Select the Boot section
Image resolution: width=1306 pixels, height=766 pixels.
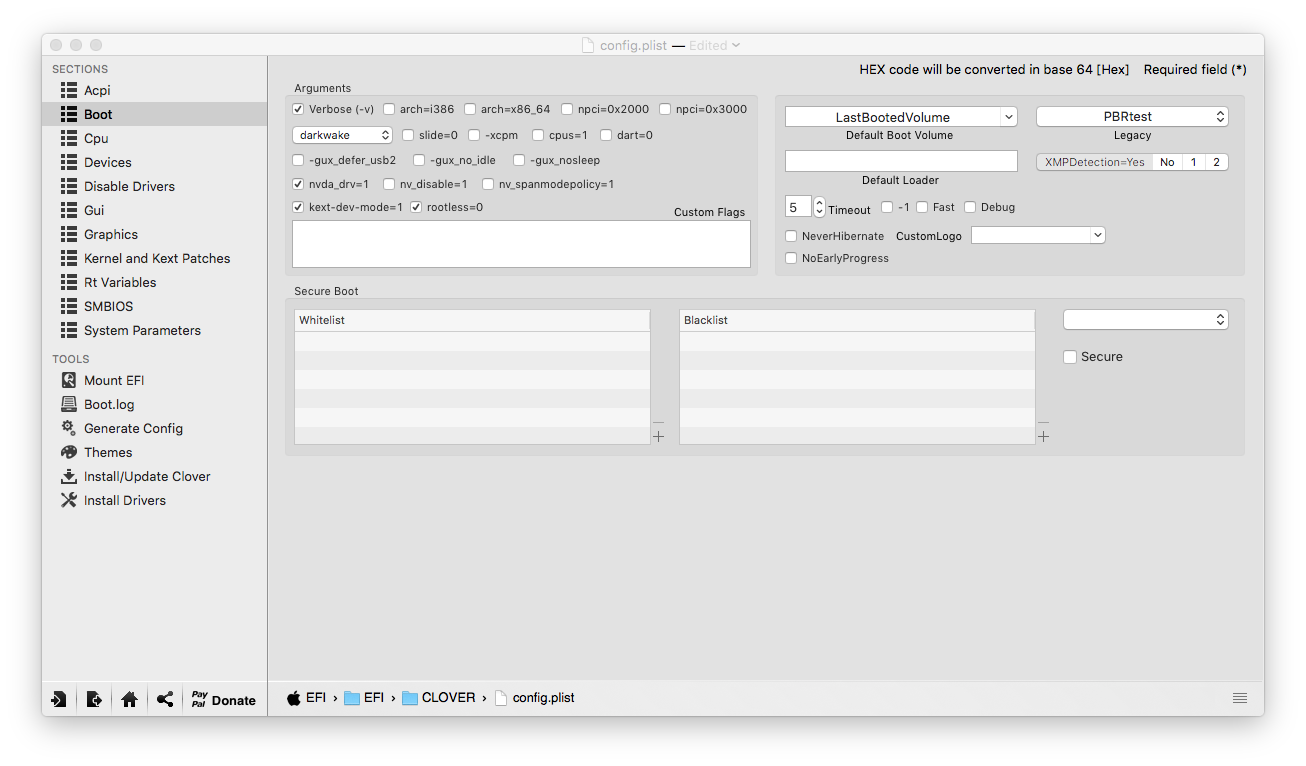154,114
